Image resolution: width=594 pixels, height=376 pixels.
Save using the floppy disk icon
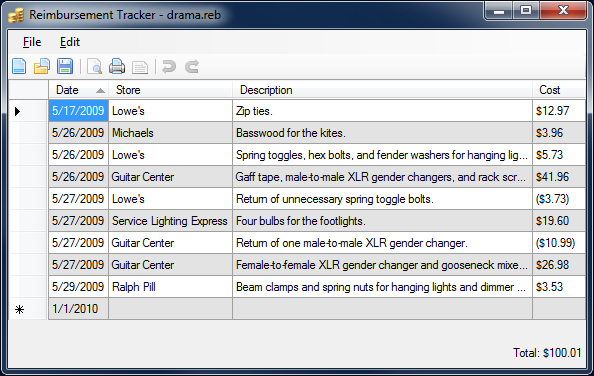pyautogui.click(x=65, y=67)
